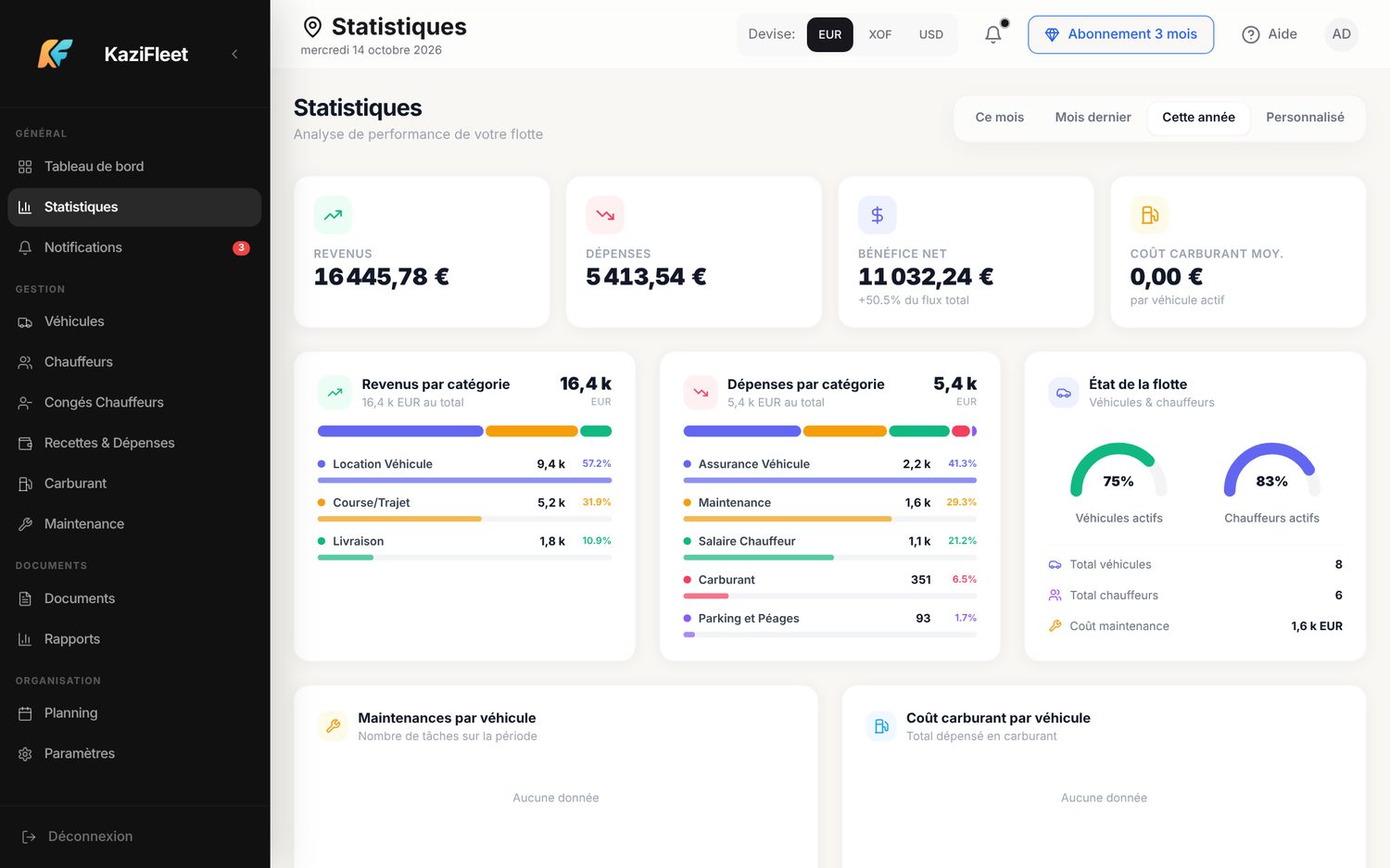Click the Livraison category row

(x=464, y=547)
